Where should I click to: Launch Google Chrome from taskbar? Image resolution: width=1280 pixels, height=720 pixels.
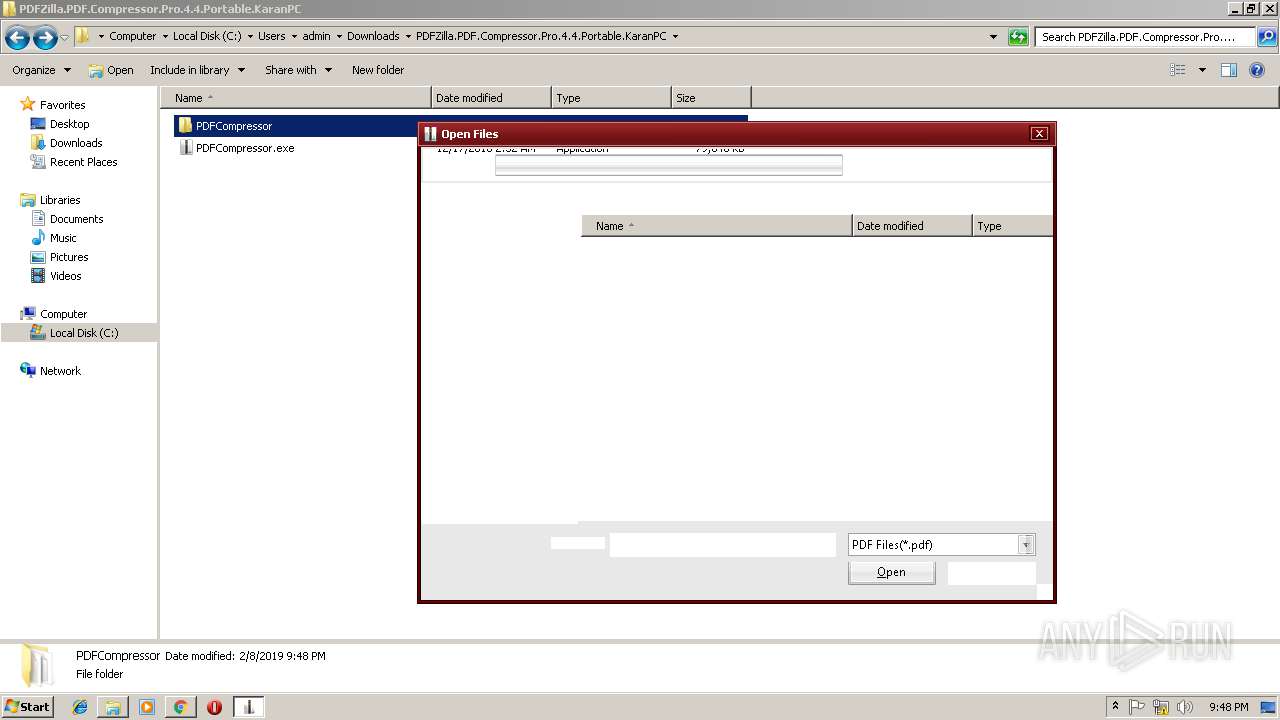pyautogui.click(x=180, y=707)
